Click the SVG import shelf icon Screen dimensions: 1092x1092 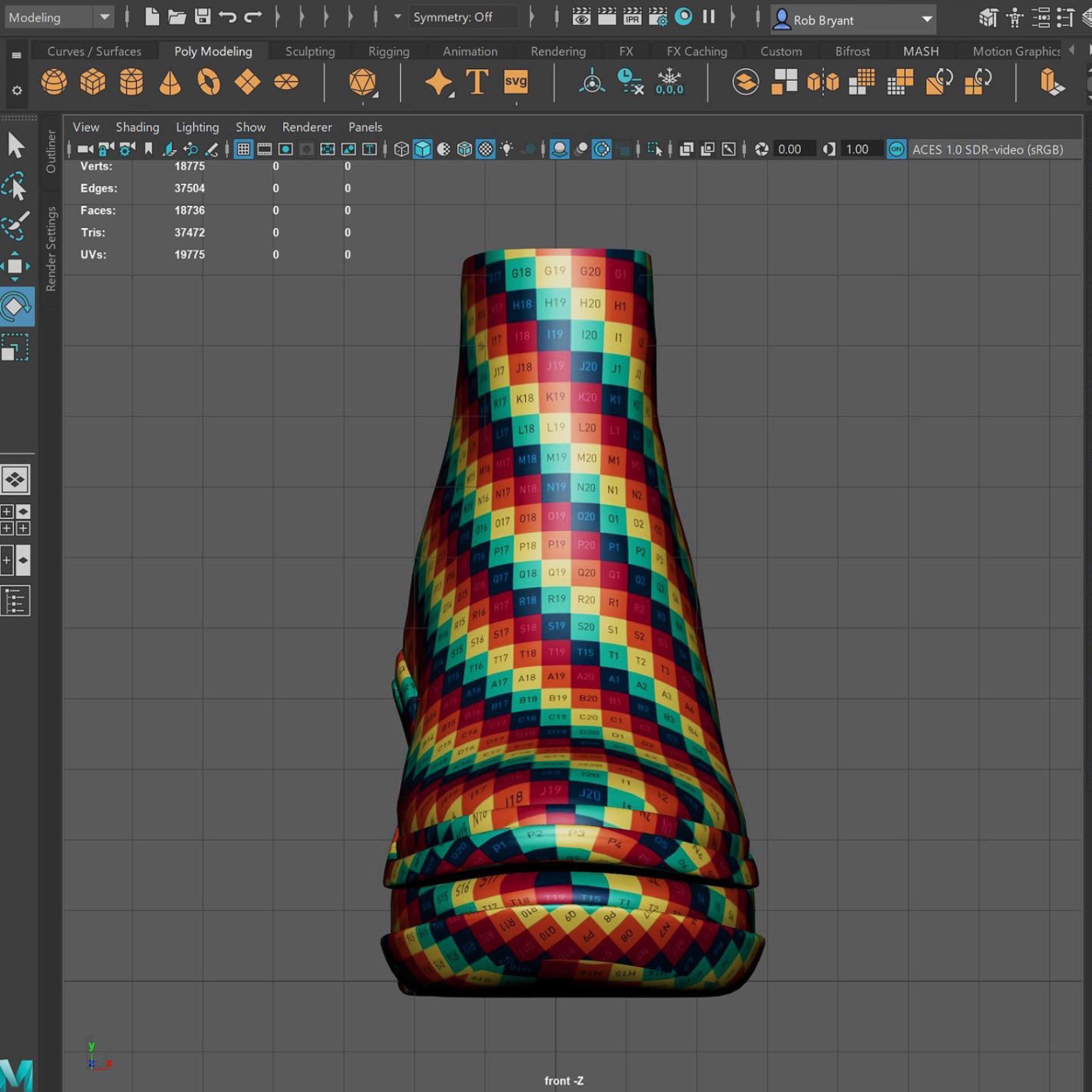click(515, 82)
